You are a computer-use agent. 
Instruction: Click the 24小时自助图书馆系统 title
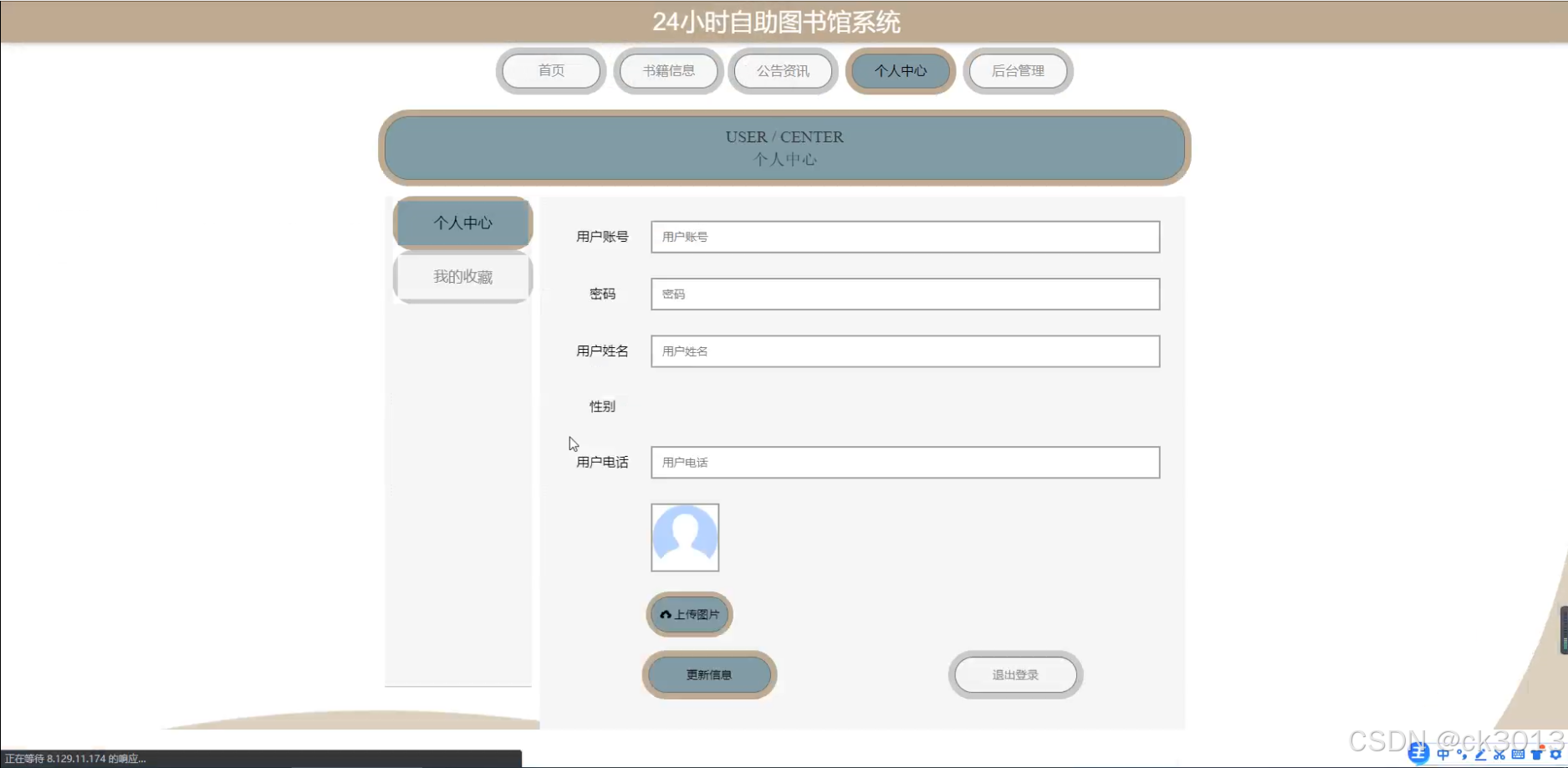(776, 22)
